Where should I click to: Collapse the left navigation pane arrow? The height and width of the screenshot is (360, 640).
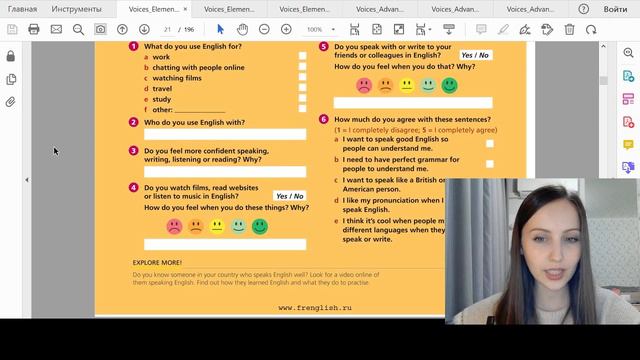27,180
